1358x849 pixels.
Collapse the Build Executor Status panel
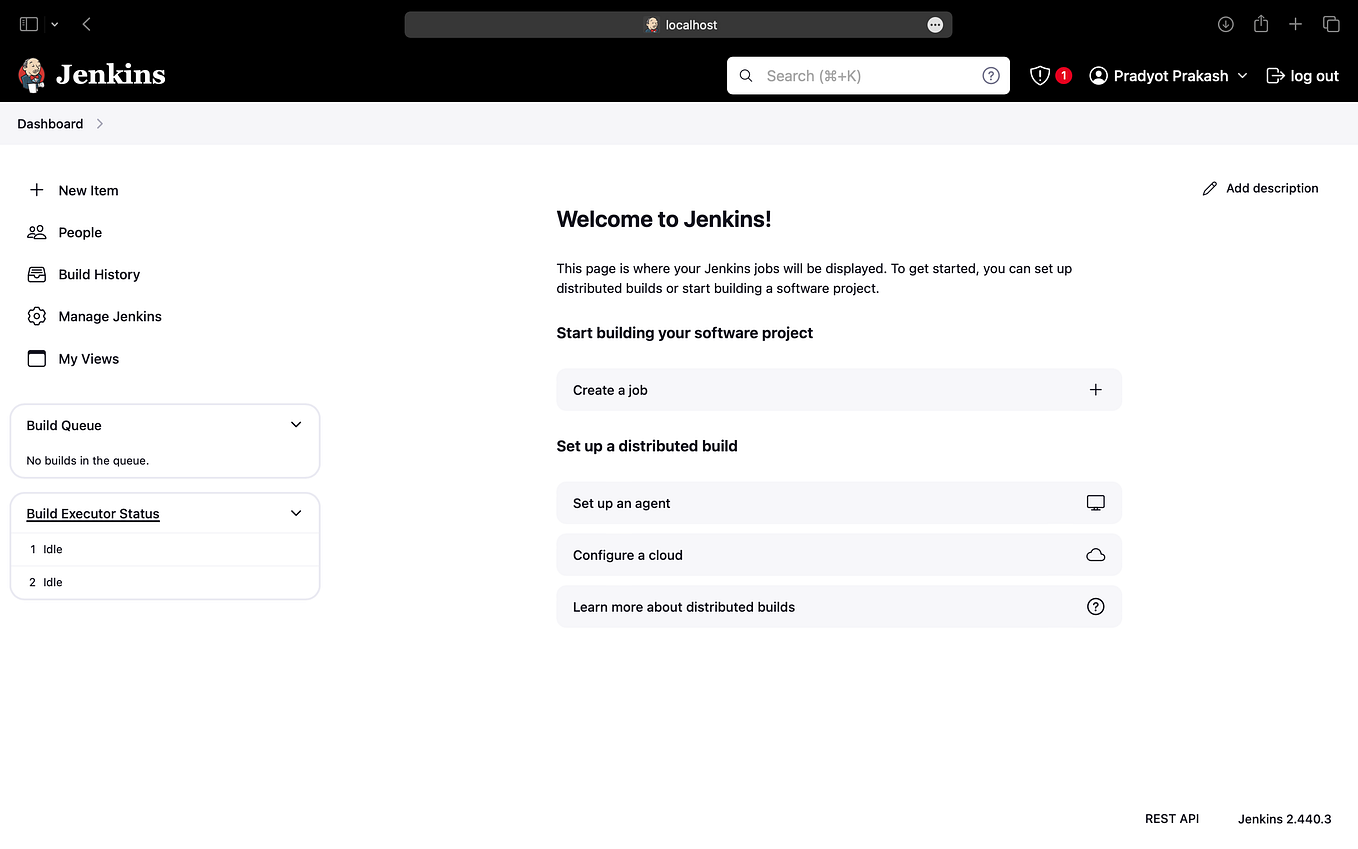295,512
